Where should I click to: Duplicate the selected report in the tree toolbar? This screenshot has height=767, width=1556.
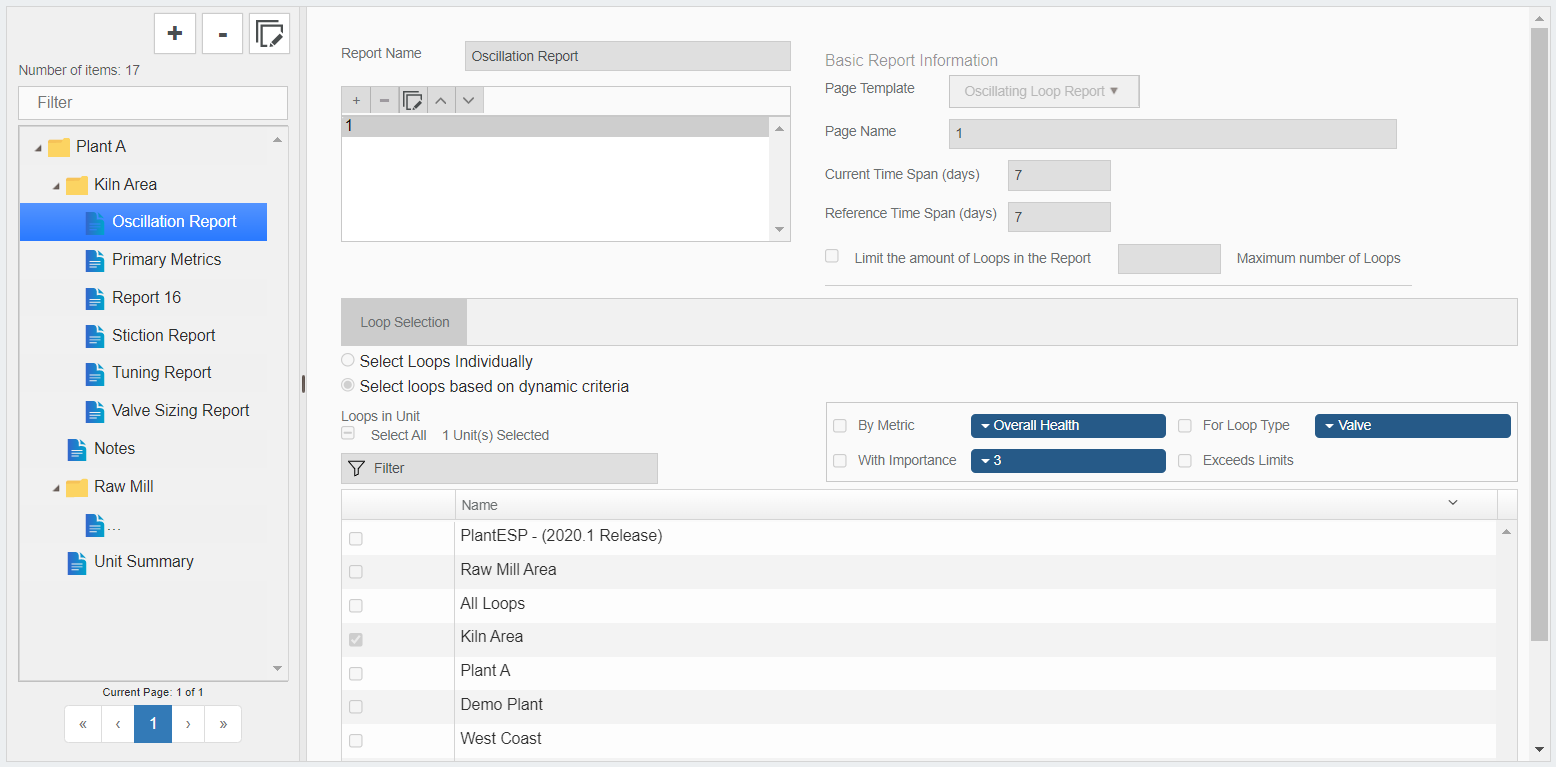tap(269, 33)
